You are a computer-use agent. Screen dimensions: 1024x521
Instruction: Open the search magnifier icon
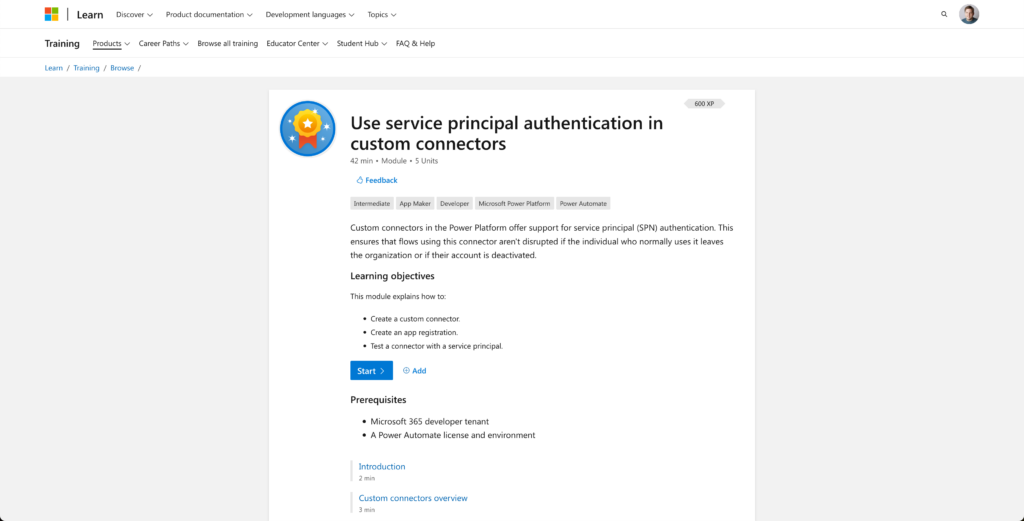coord(944,15)
